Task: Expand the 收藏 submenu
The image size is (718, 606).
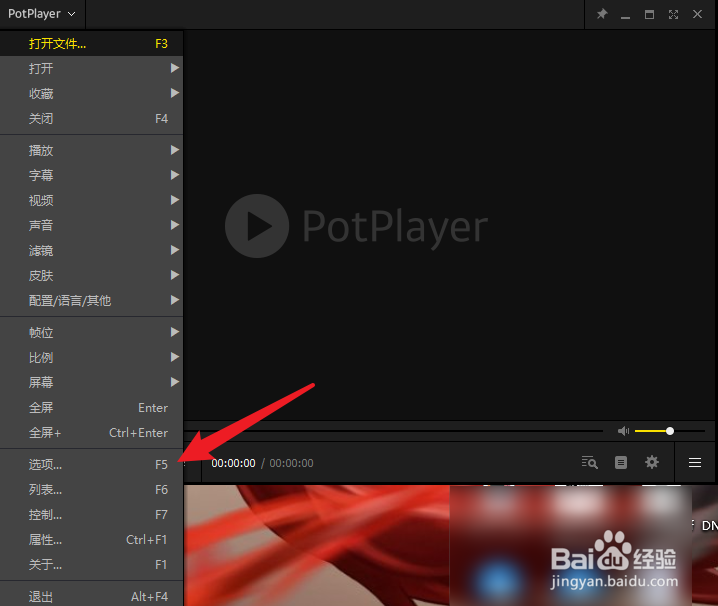Action: point(92,93)
